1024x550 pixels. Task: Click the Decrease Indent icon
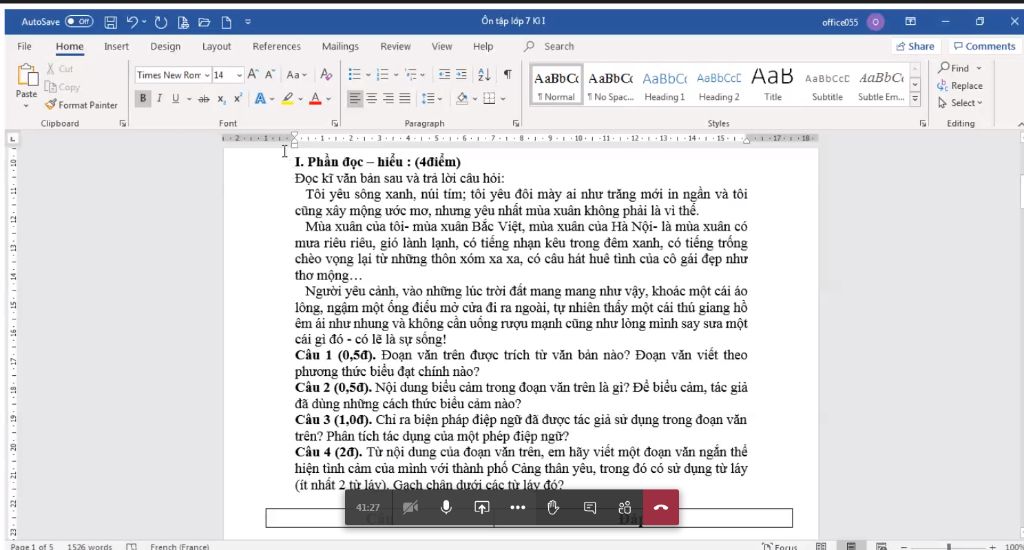pos(444,74)
